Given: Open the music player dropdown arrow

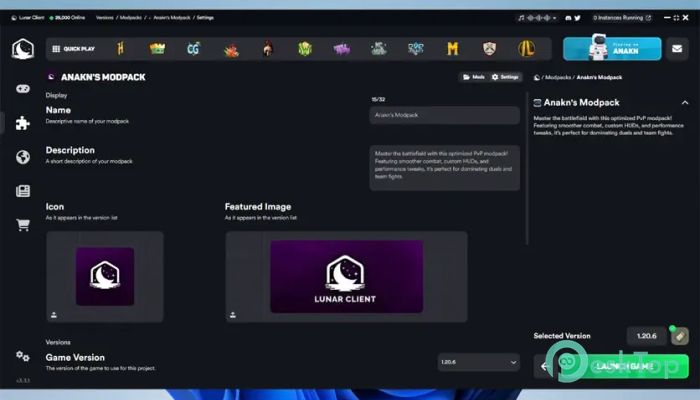Looking at the screenshot, I should pyautogui.click(x=554, y=18).
